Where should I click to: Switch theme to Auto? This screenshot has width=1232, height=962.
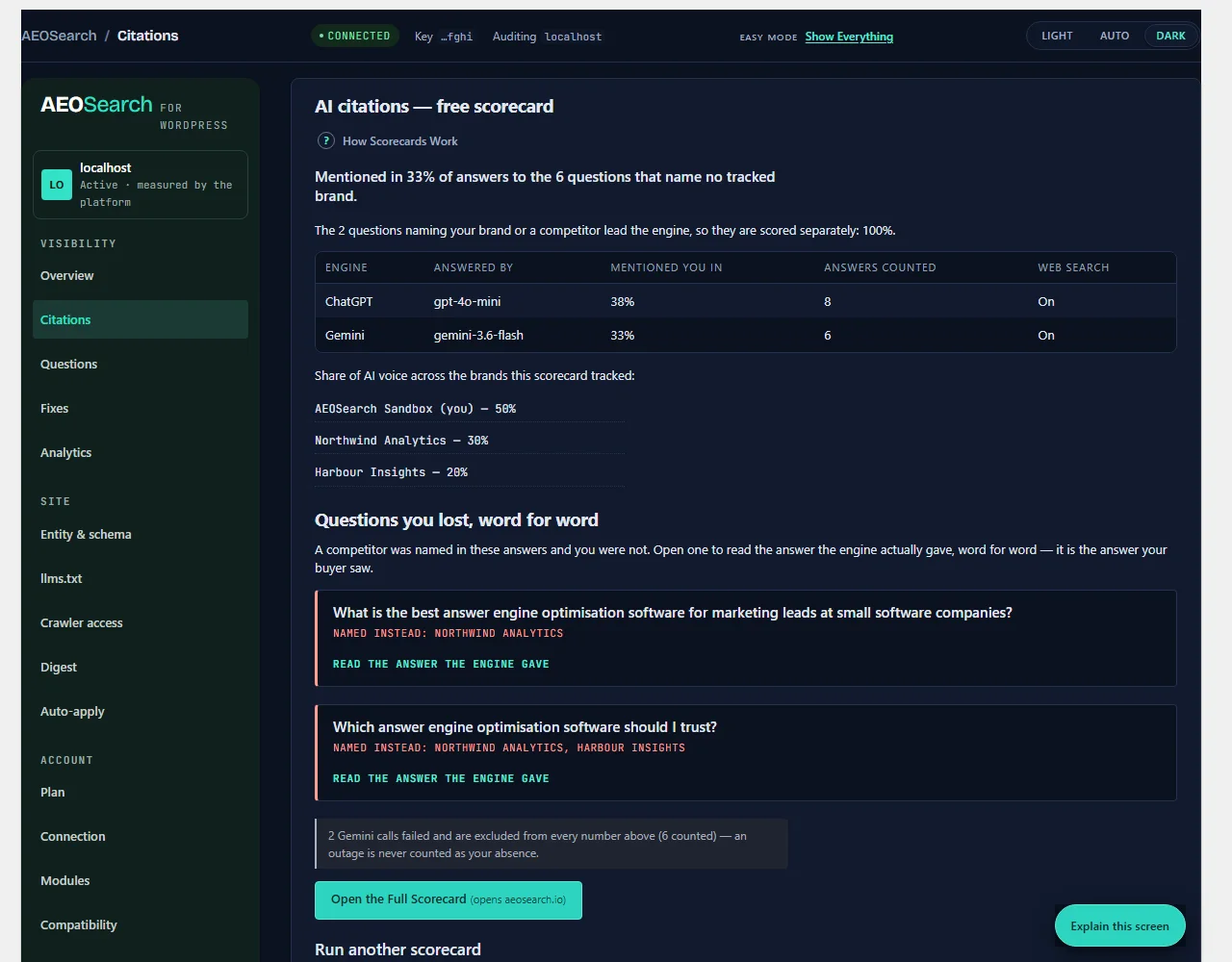pyautogui.click(x=1115, y=36)
